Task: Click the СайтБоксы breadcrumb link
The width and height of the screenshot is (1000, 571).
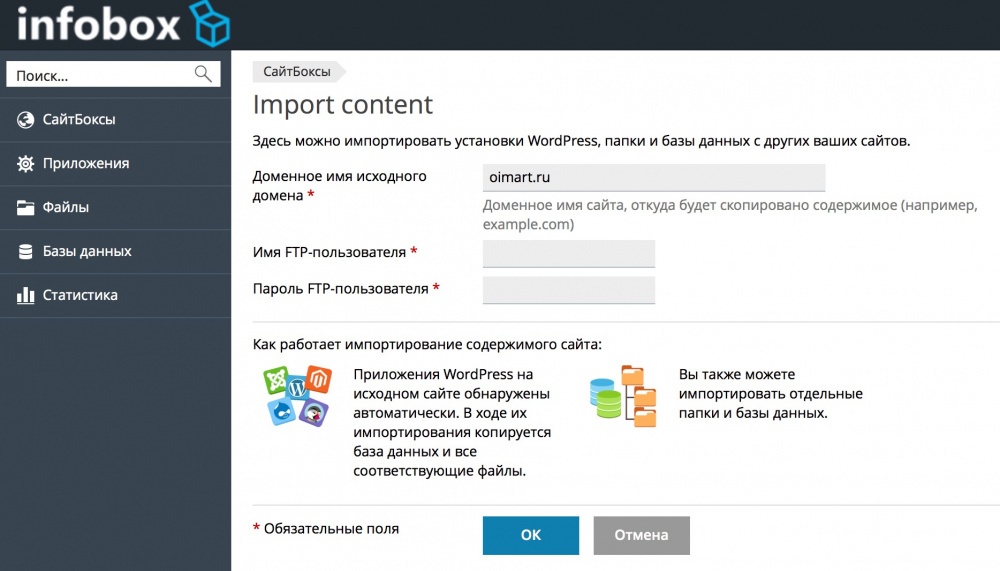Action: [297, 71]
